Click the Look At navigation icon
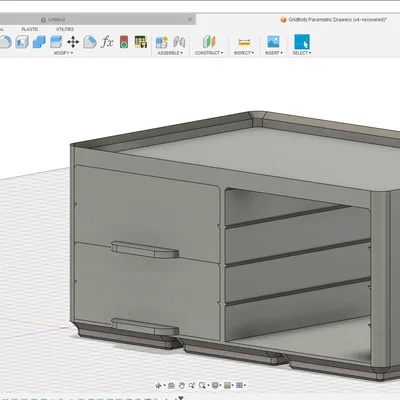Image resolution: width=400 pixels, height=400 pixels. click(171, 386)
